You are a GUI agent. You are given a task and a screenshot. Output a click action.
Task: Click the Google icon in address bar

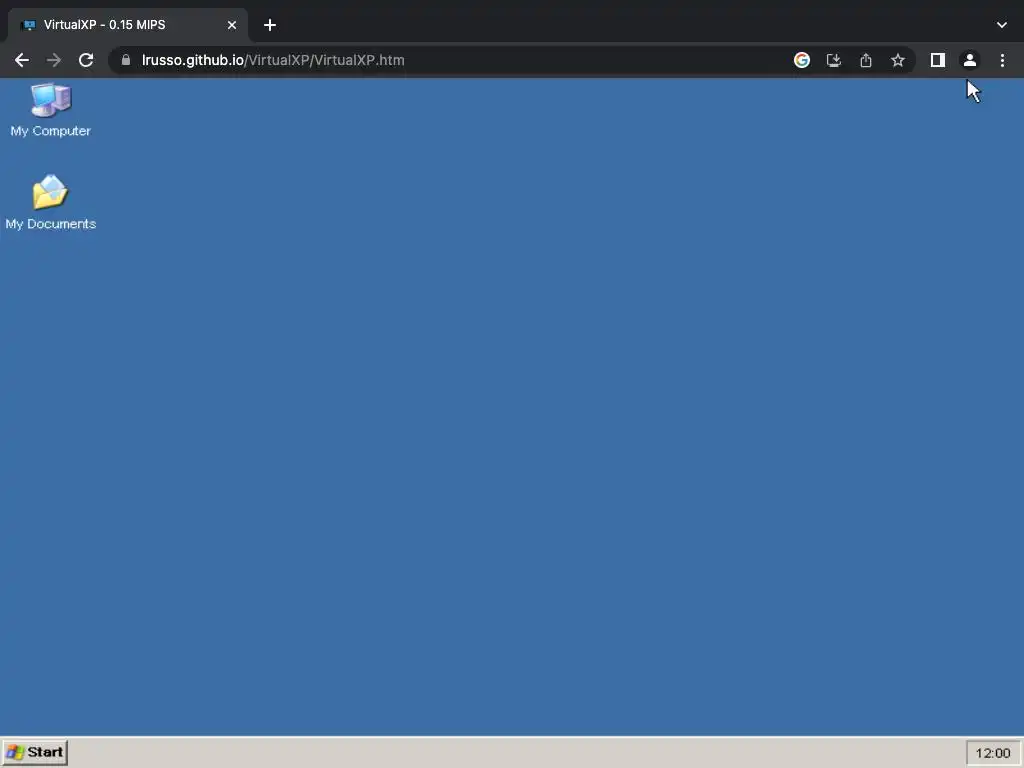pos(802,60)
